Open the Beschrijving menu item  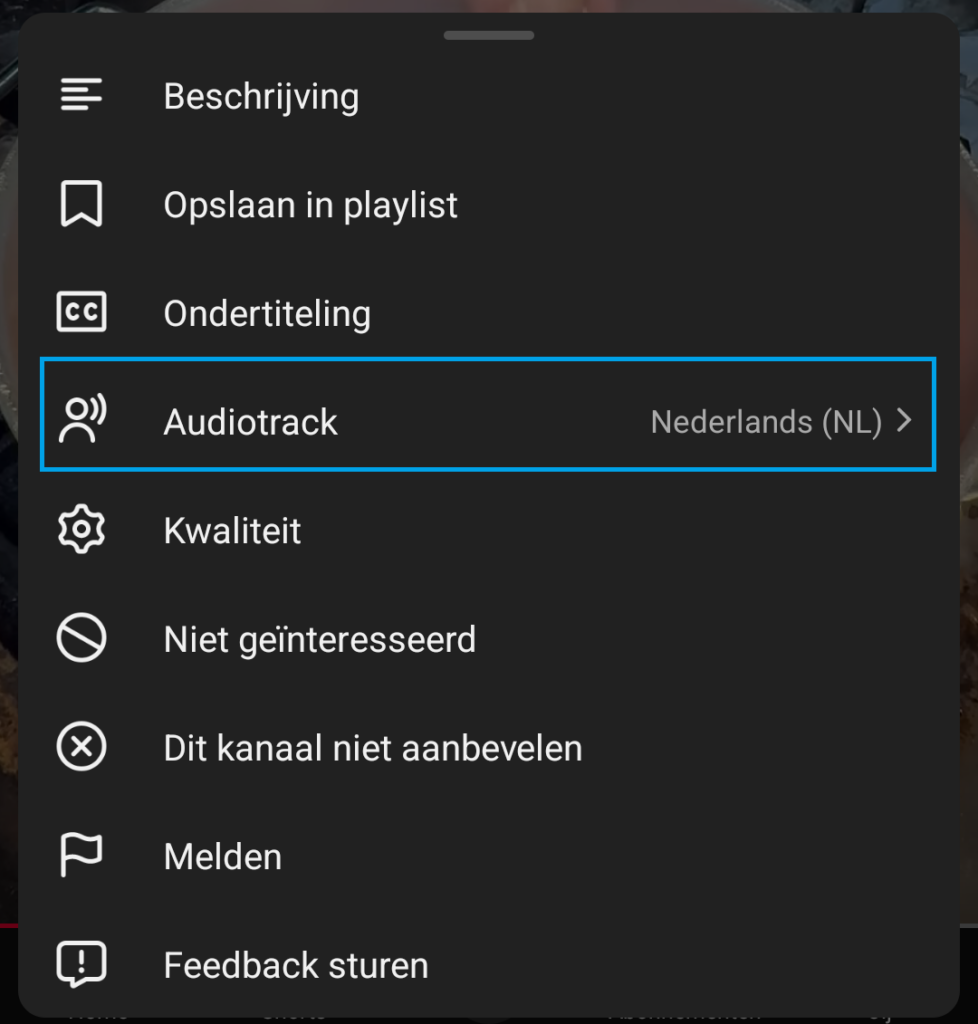[x=261, y=97]
